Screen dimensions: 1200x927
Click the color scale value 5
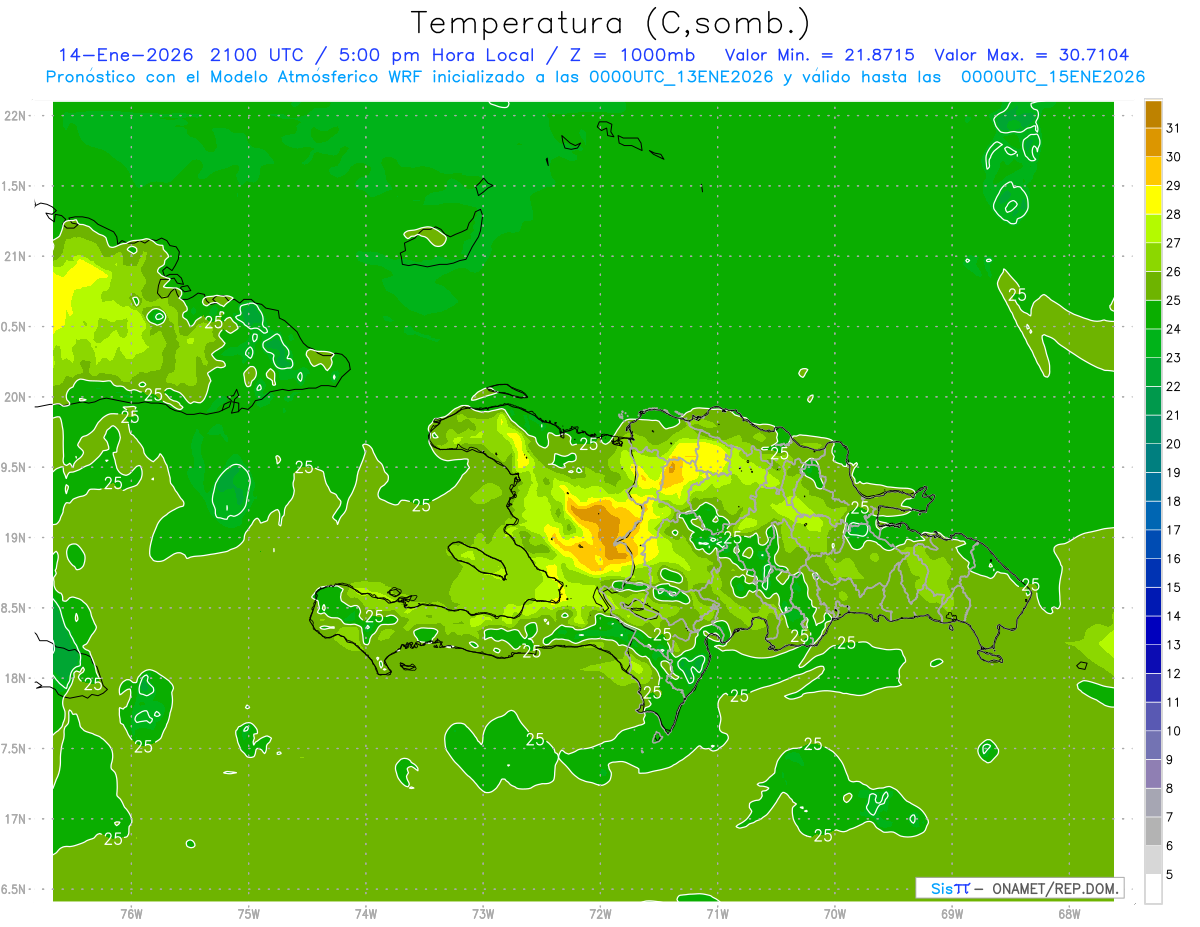click(x=1170, y=874)
